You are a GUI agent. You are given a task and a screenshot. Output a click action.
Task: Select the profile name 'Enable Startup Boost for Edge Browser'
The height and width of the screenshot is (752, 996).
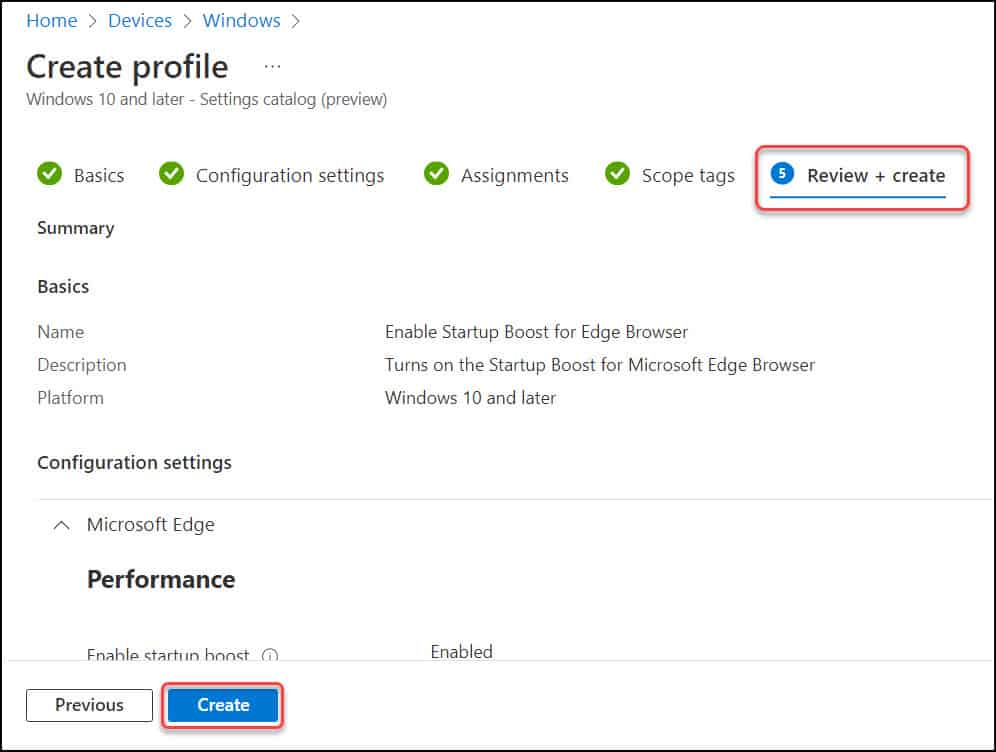(x=536, y=332)
